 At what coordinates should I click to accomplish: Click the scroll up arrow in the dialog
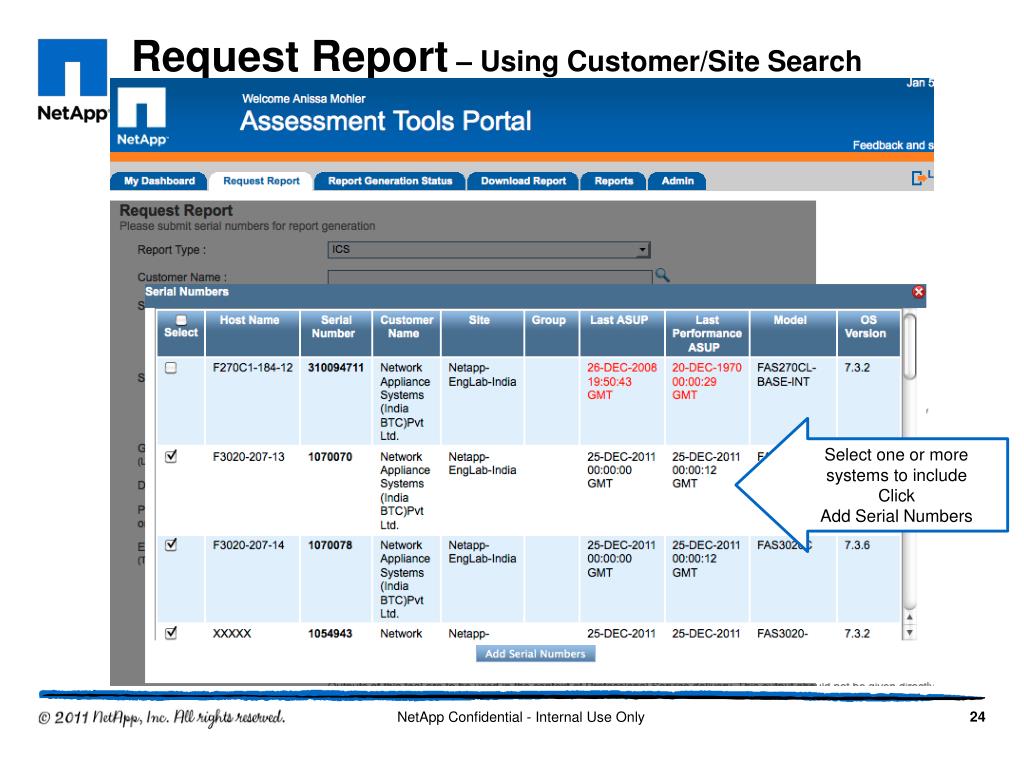pyautogui.click(x=910, y=617)
